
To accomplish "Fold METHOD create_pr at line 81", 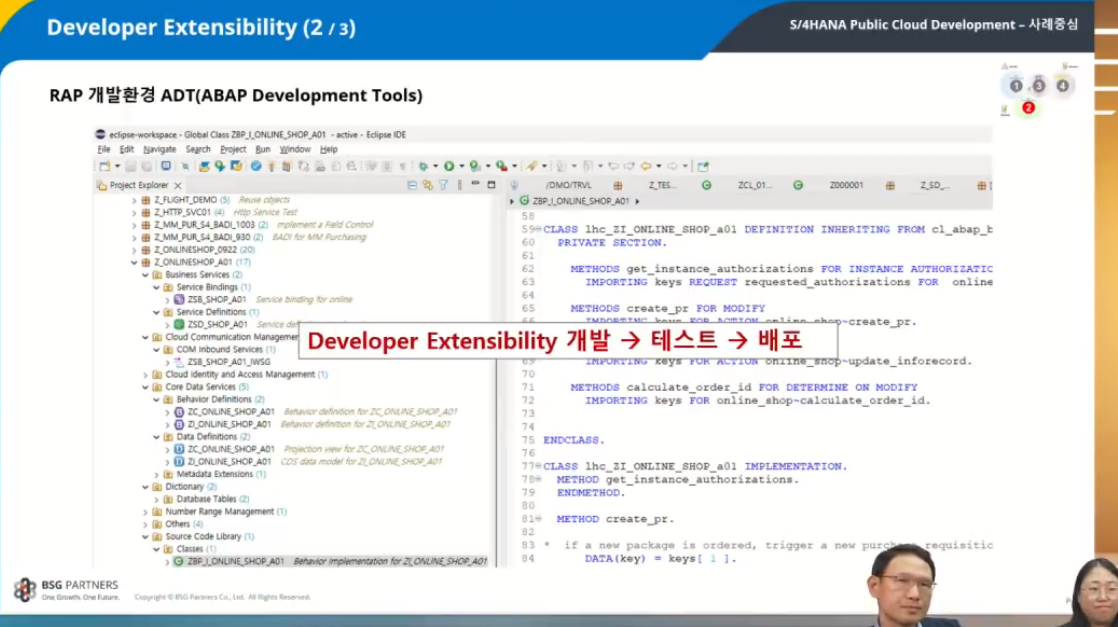I will point(539,519).
